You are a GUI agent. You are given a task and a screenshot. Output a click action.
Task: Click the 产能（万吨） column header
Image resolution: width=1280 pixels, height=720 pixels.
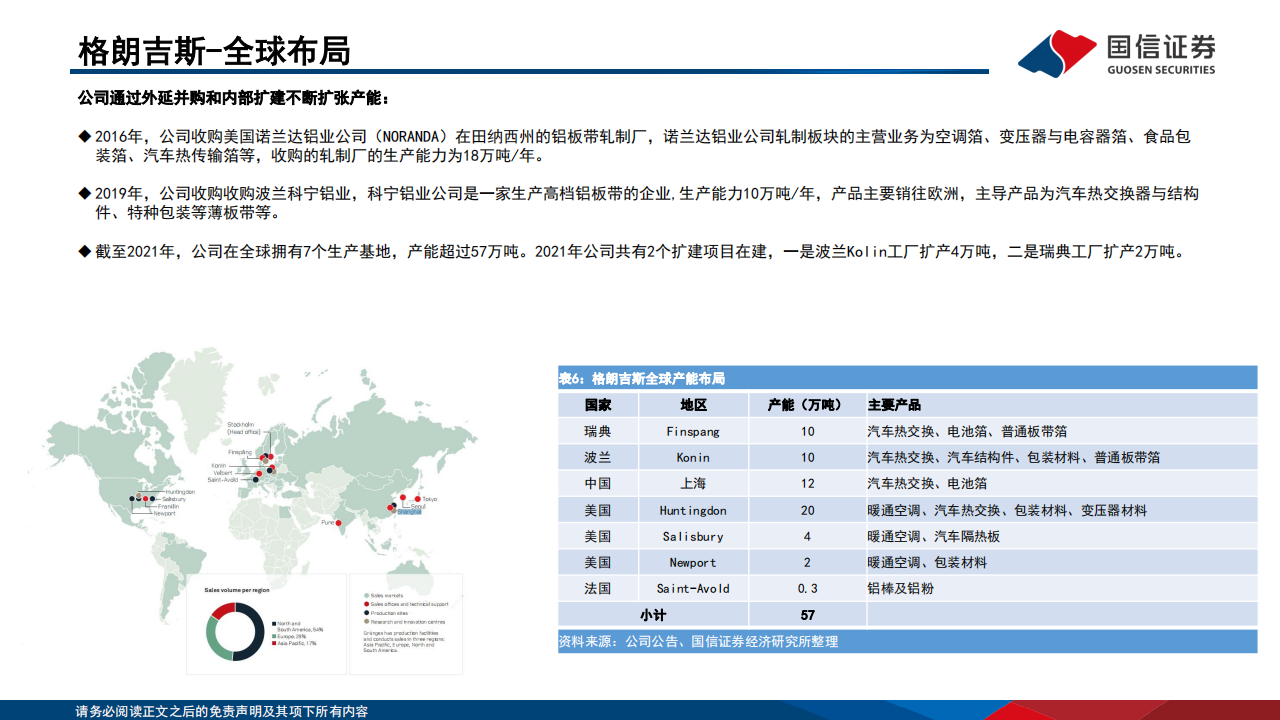click(x=808, y=405)
